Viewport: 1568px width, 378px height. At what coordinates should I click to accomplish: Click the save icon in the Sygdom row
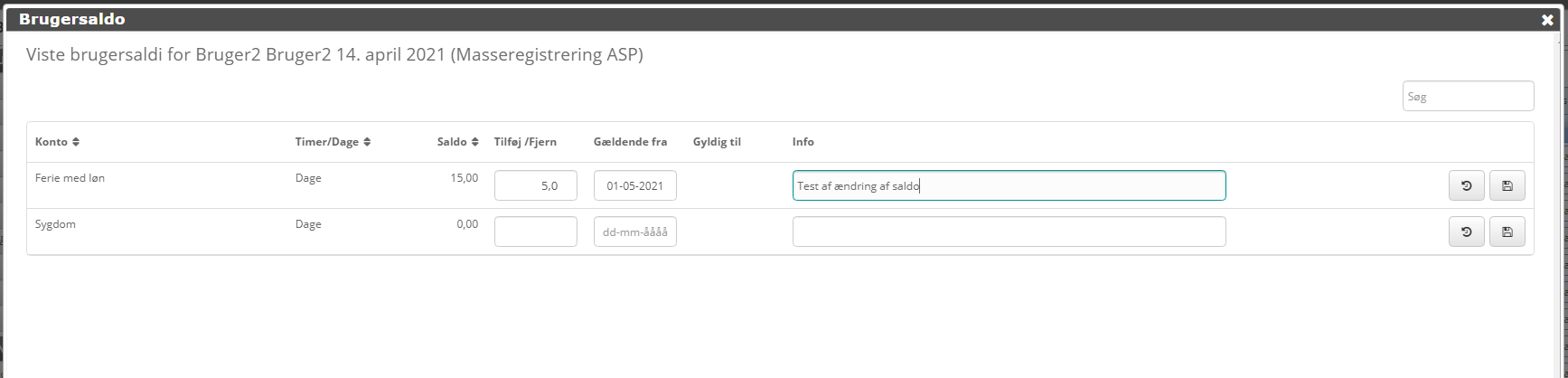(1507, 232)
